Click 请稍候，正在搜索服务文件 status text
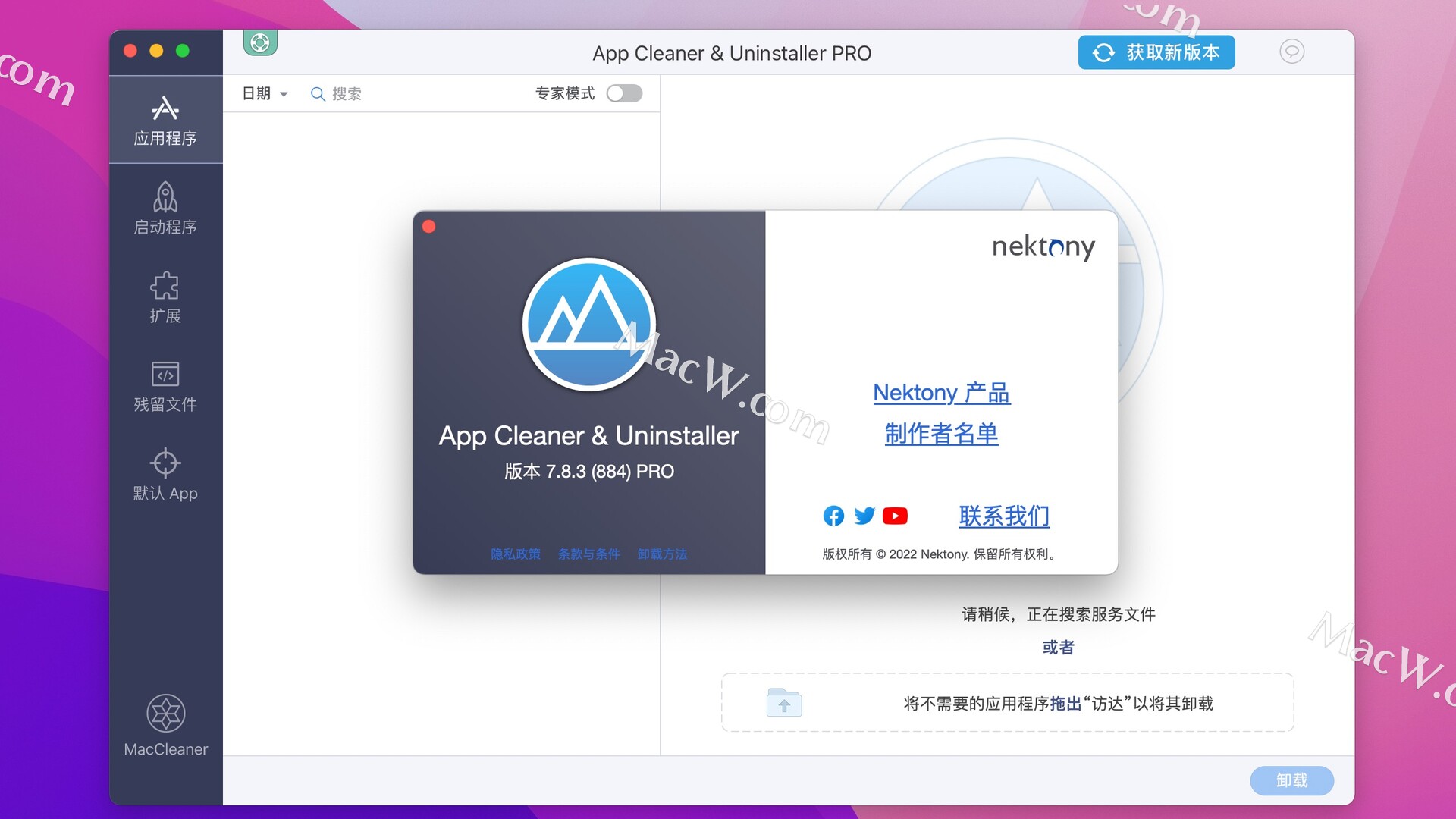Viewport: 1456px width, 819px height. pyautogui.click(x=1058, y=614)
